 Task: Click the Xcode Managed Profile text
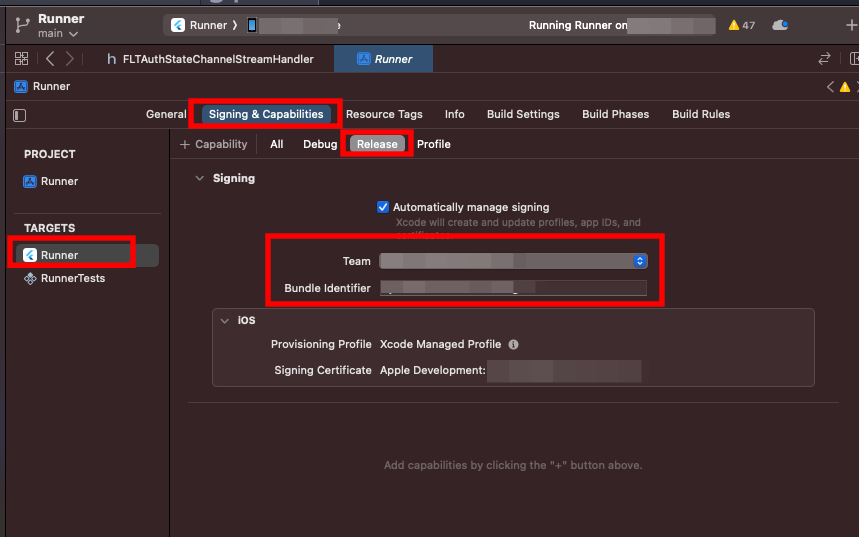440,344
